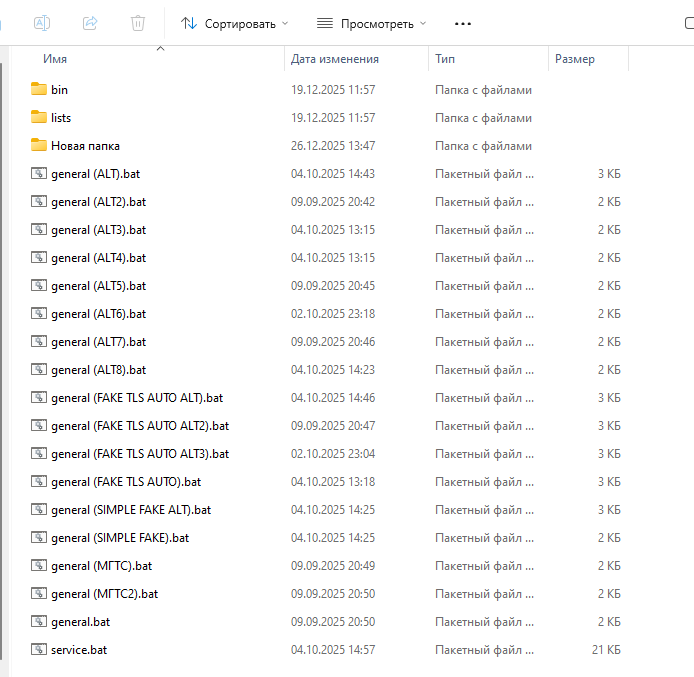
Task: Select the name general (МГТС2).bat
Action: click(104, 594)
